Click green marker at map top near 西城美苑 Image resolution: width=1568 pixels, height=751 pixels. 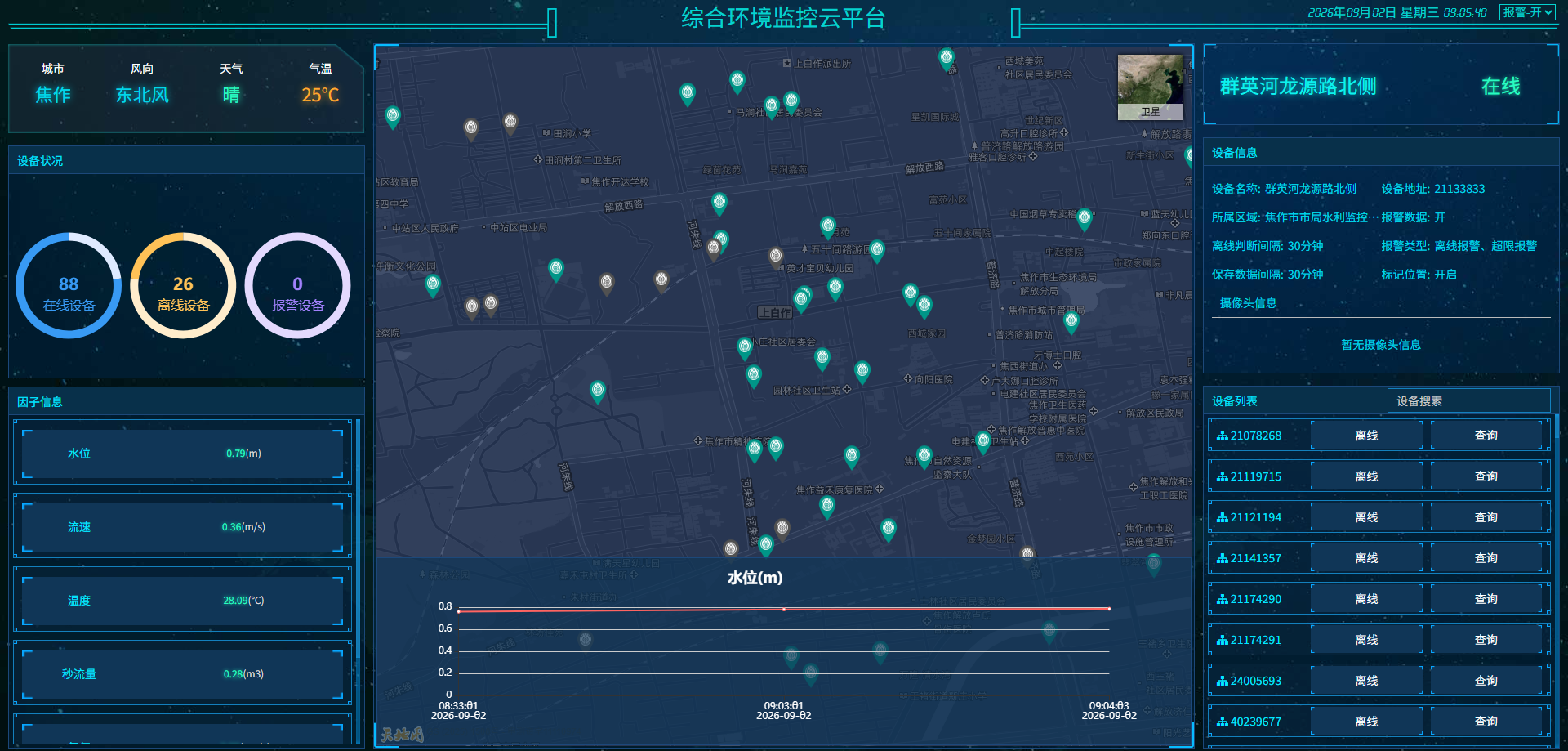(x=947, y=58)
